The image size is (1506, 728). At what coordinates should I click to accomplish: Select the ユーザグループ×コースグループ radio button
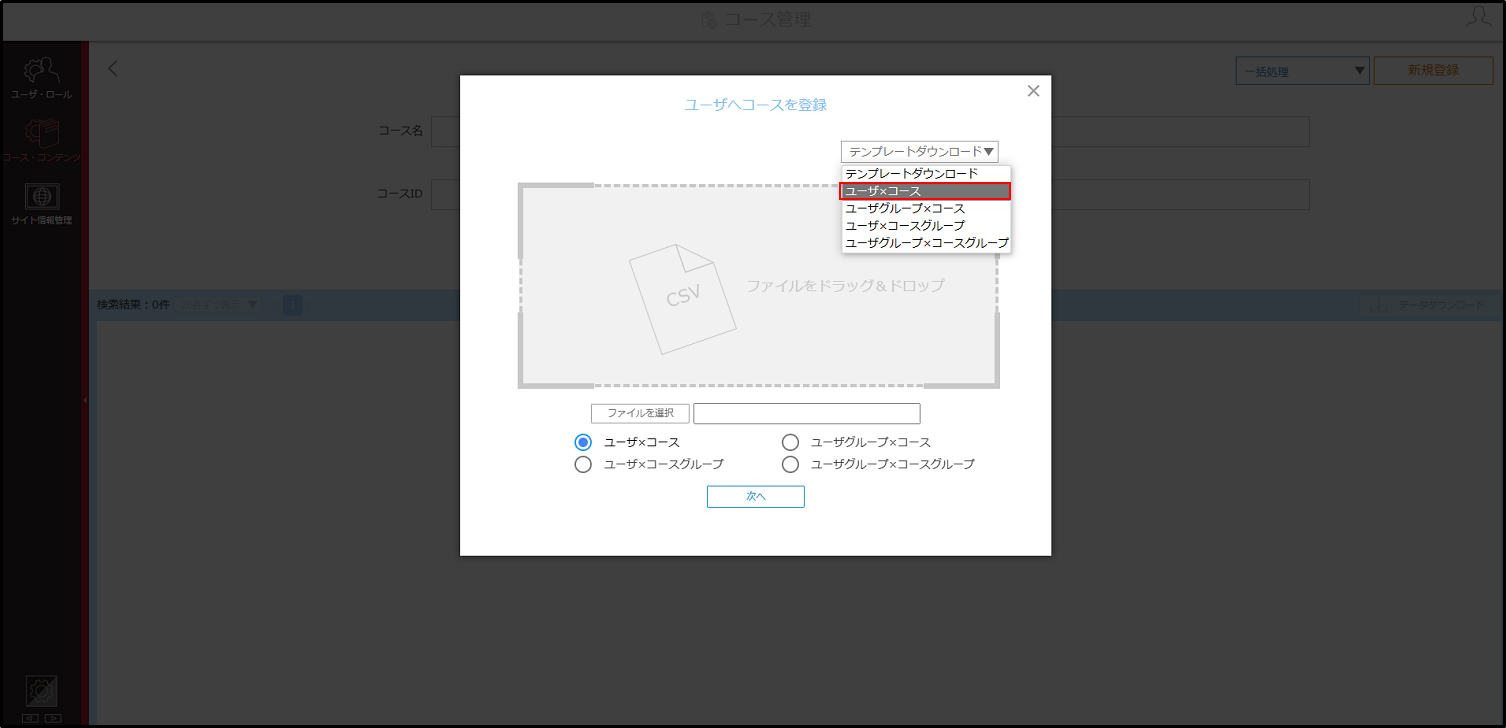[x=790, y=464]
